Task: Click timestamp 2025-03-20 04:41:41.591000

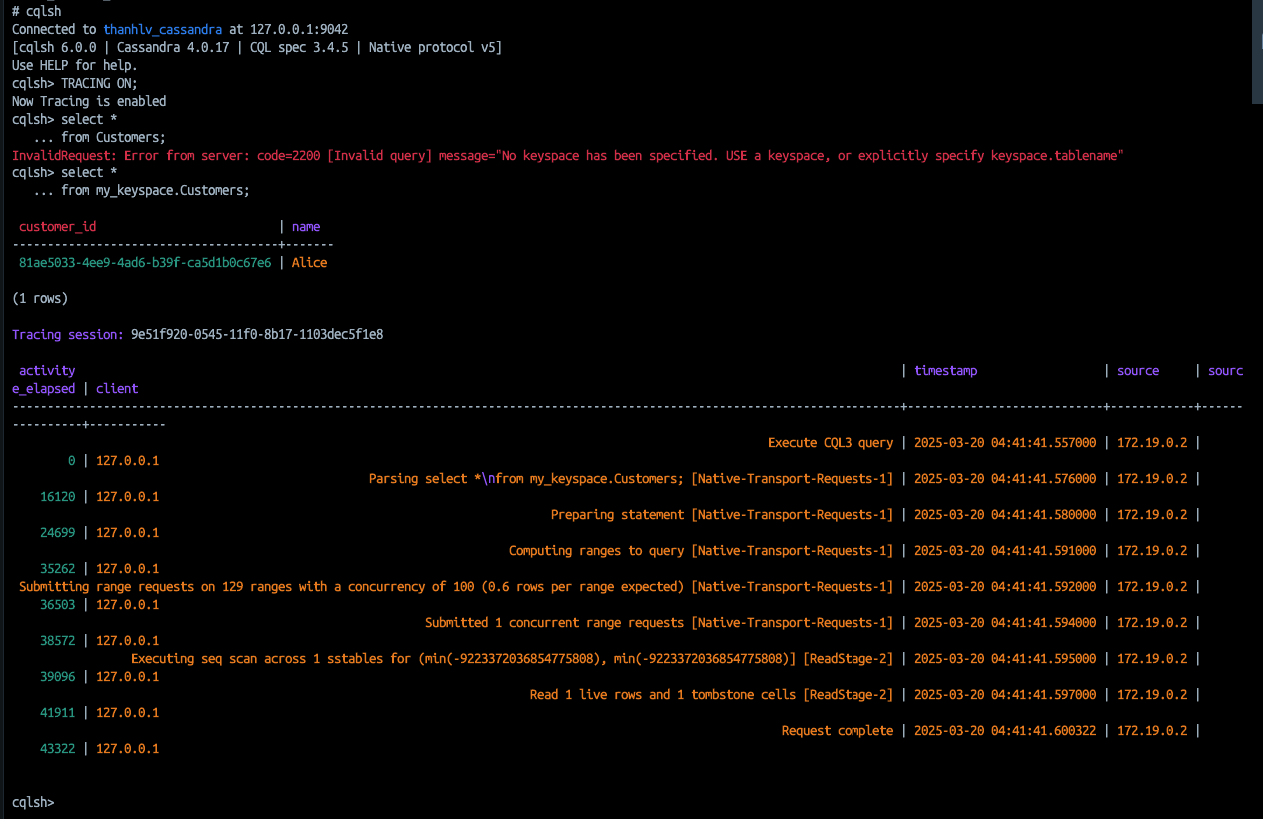Action: pyautogui.click(x=1005, y=552)
